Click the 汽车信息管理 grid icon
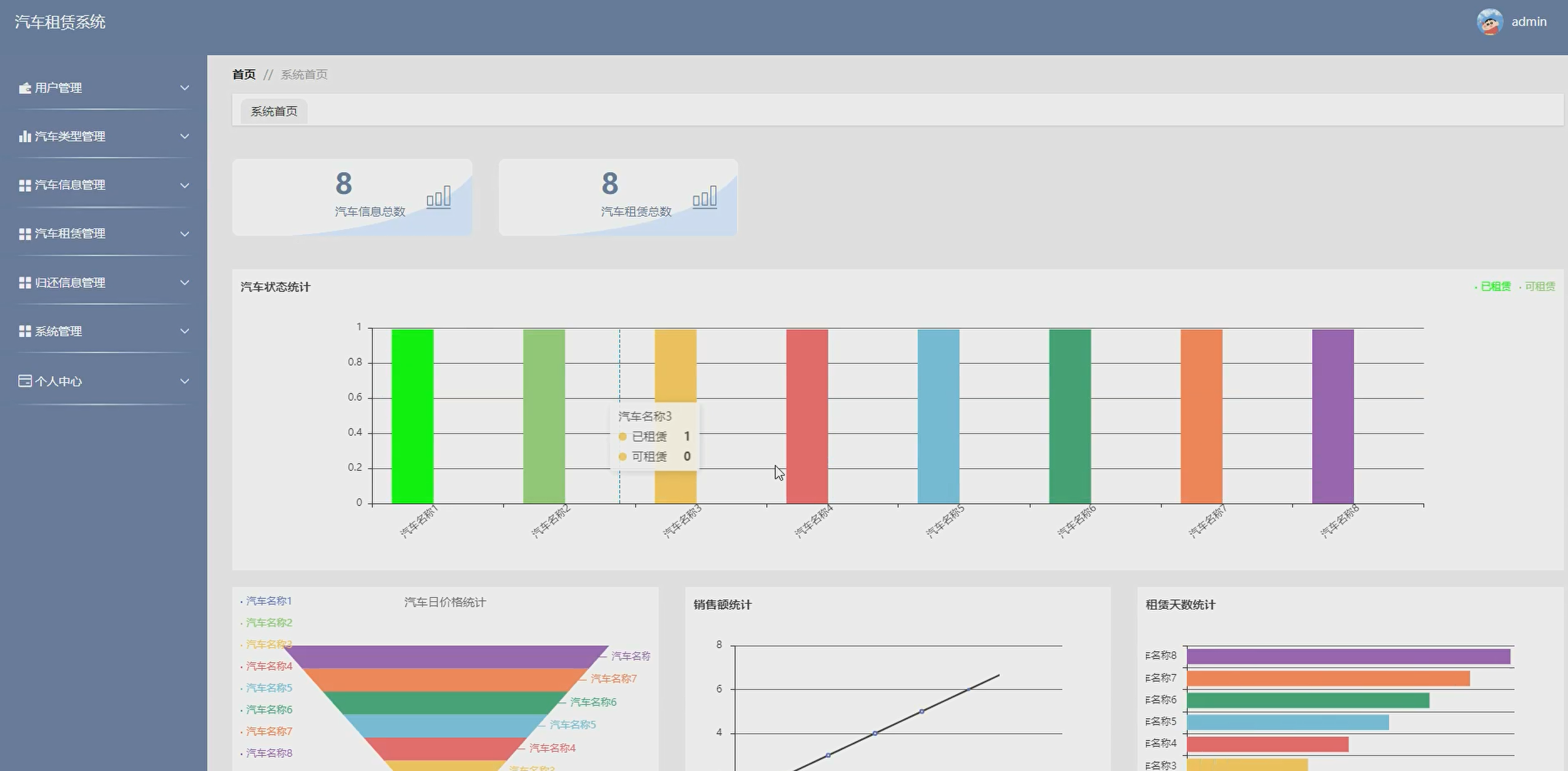The width and height of the screenshot is (1568, 771). (25, 185)
